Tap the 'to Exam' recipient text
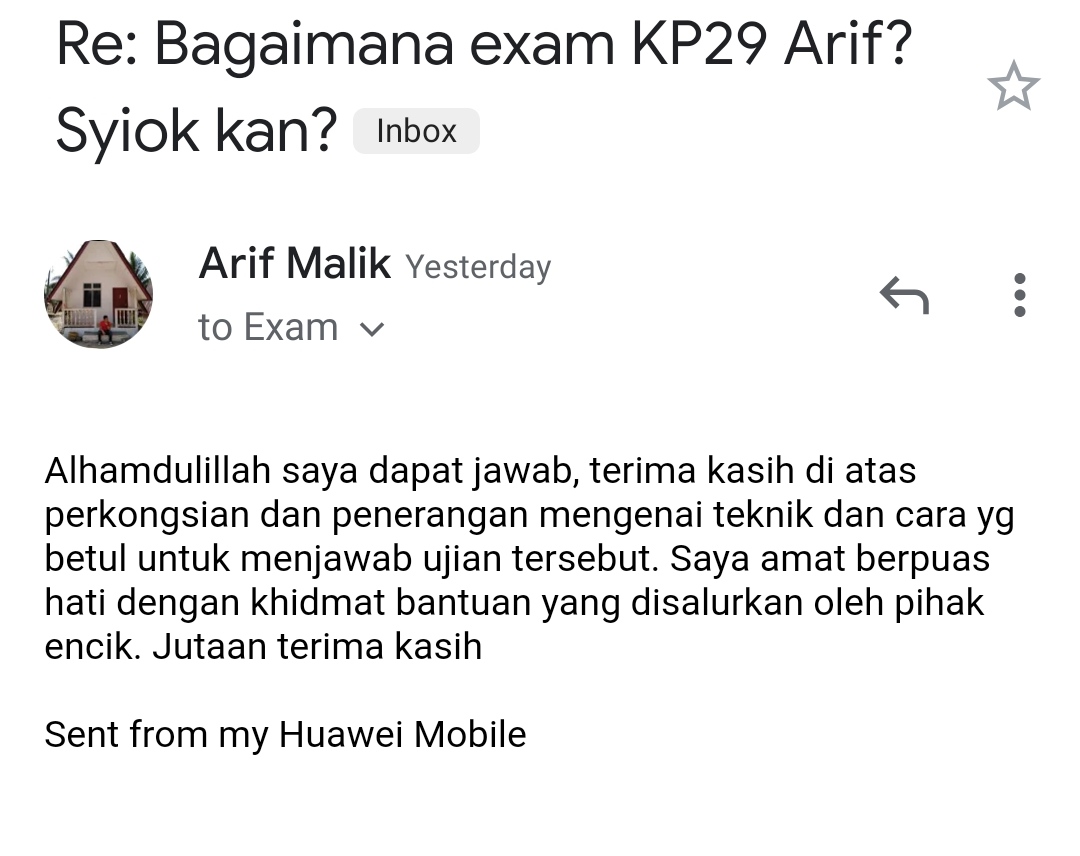The height and width of the screenshot is (856, 1080). click(268, 326)
